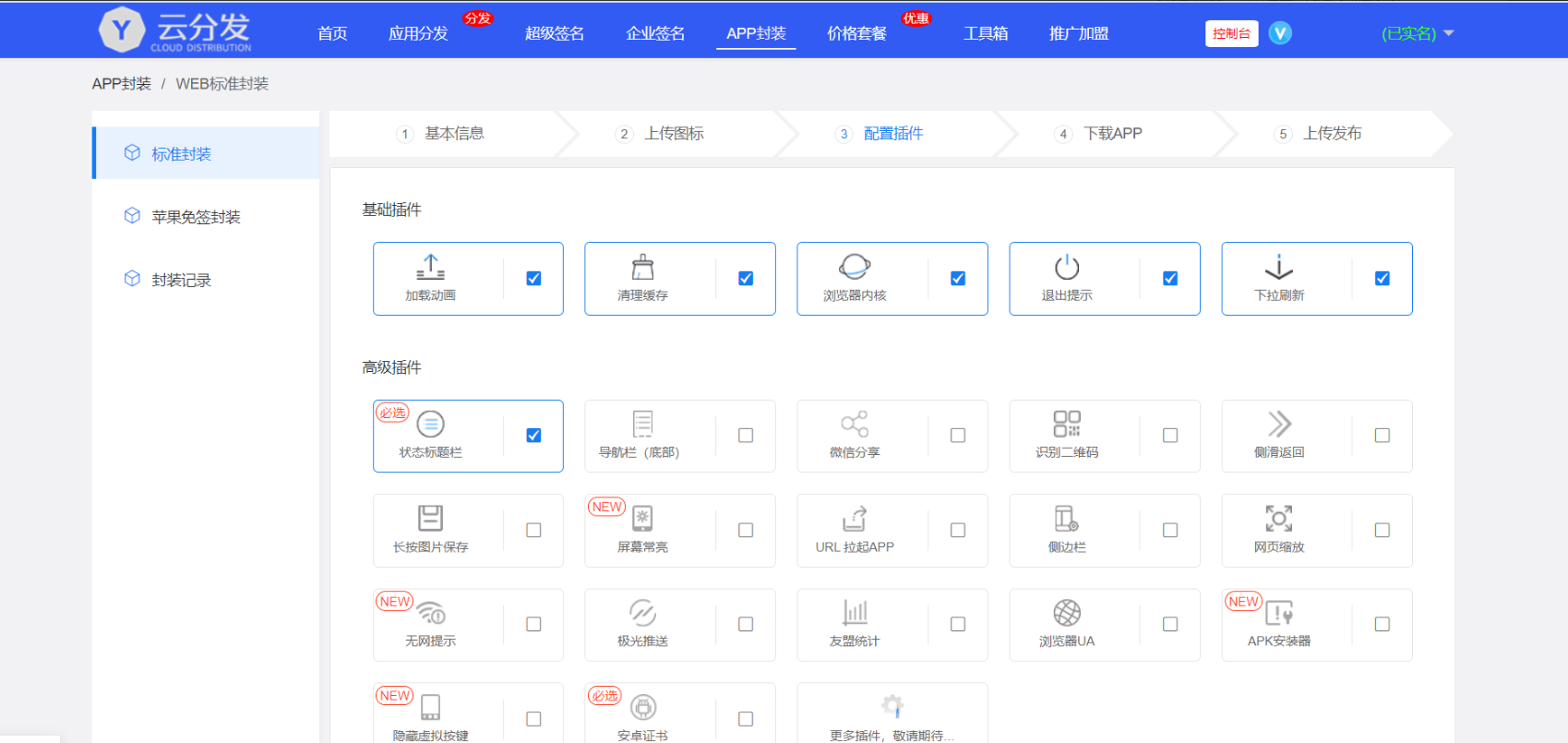Click the 网页缩放 zoom-frame icon

1279,518
